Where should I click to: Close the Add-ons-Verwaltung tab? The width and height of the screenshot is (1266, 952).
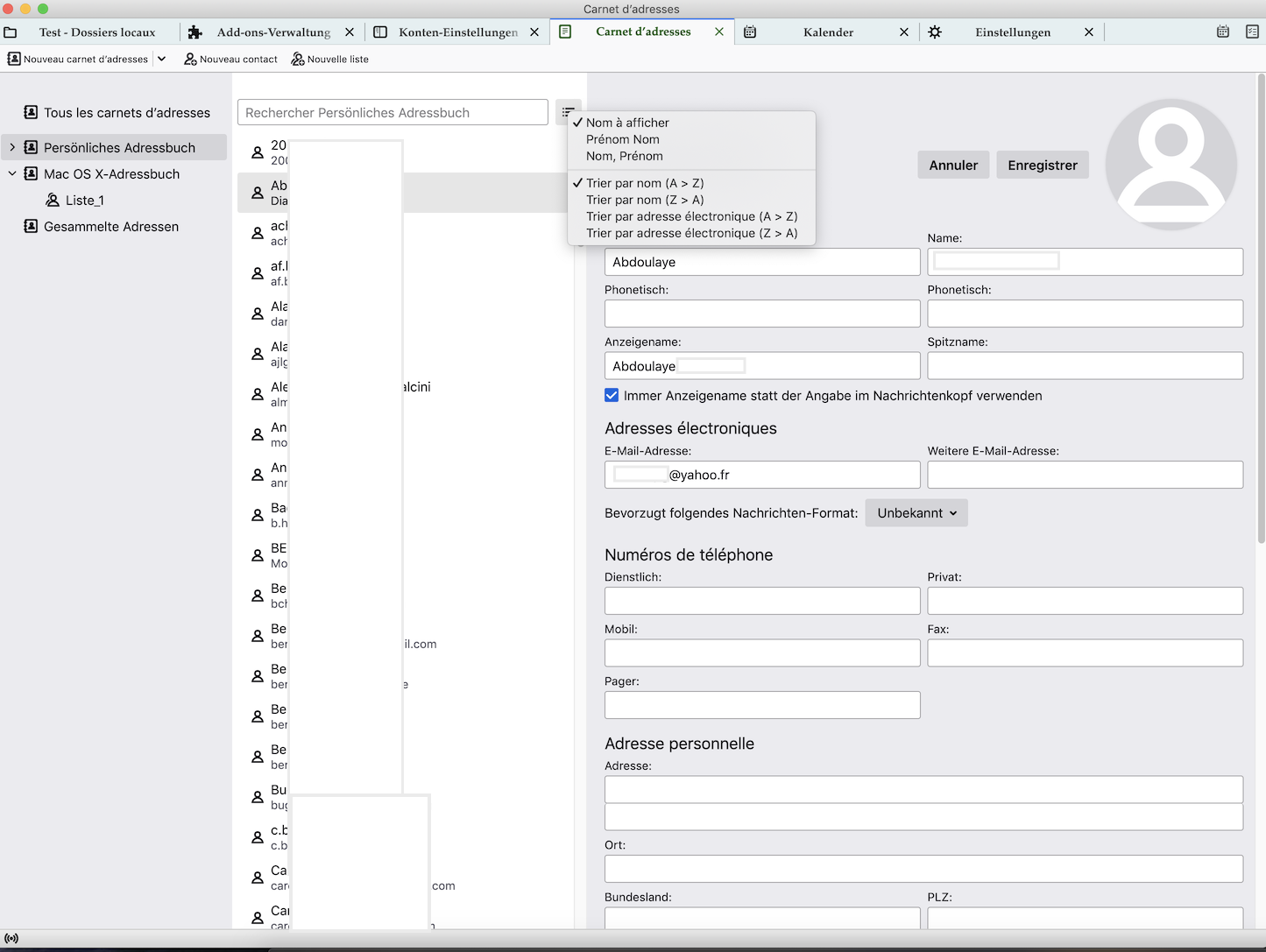pos(350,32)
